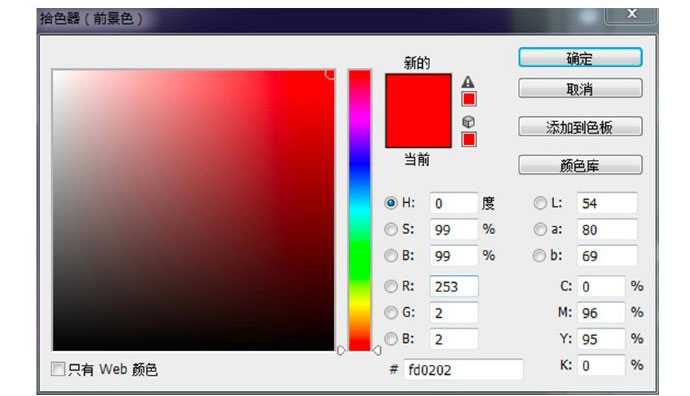Click the out-of-gamut warning triangle icon
Viewport: 690px width, 396px height.
point(468,82)
